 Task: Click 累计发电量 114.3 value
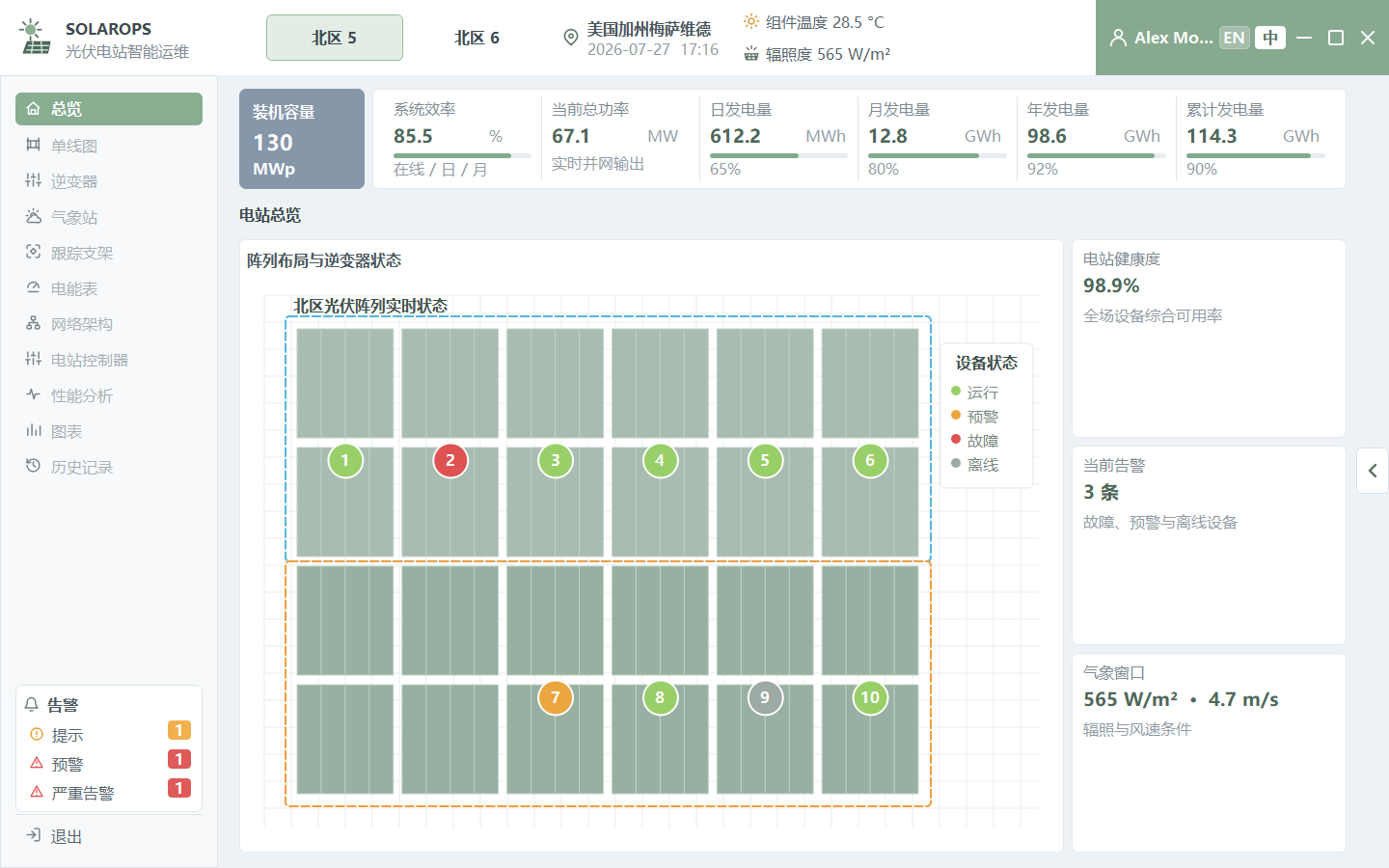(1212, 136)
